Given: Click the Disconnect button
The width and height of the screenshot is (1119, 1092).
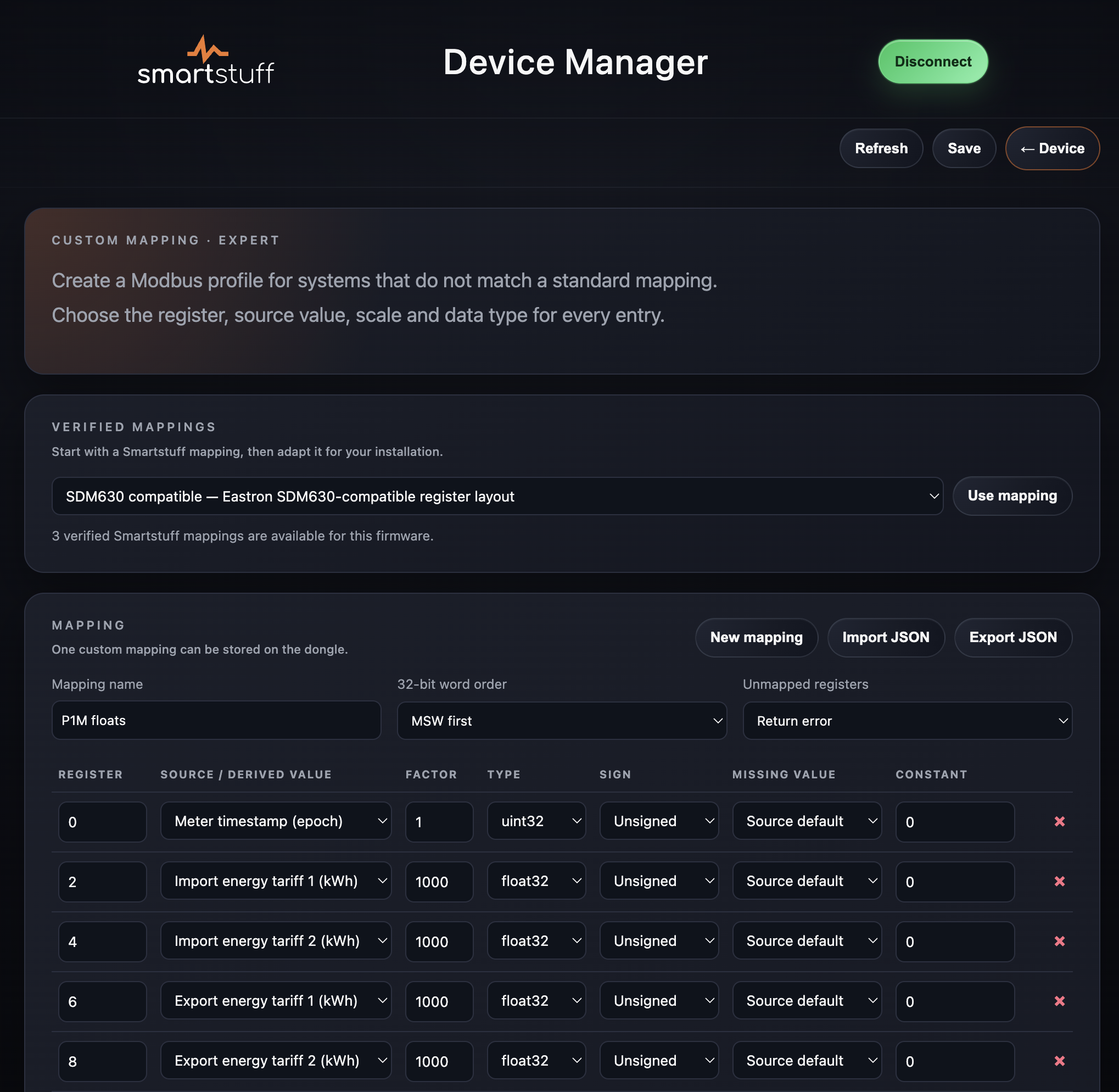Looking at the screenshot, I should pos(933,62).
